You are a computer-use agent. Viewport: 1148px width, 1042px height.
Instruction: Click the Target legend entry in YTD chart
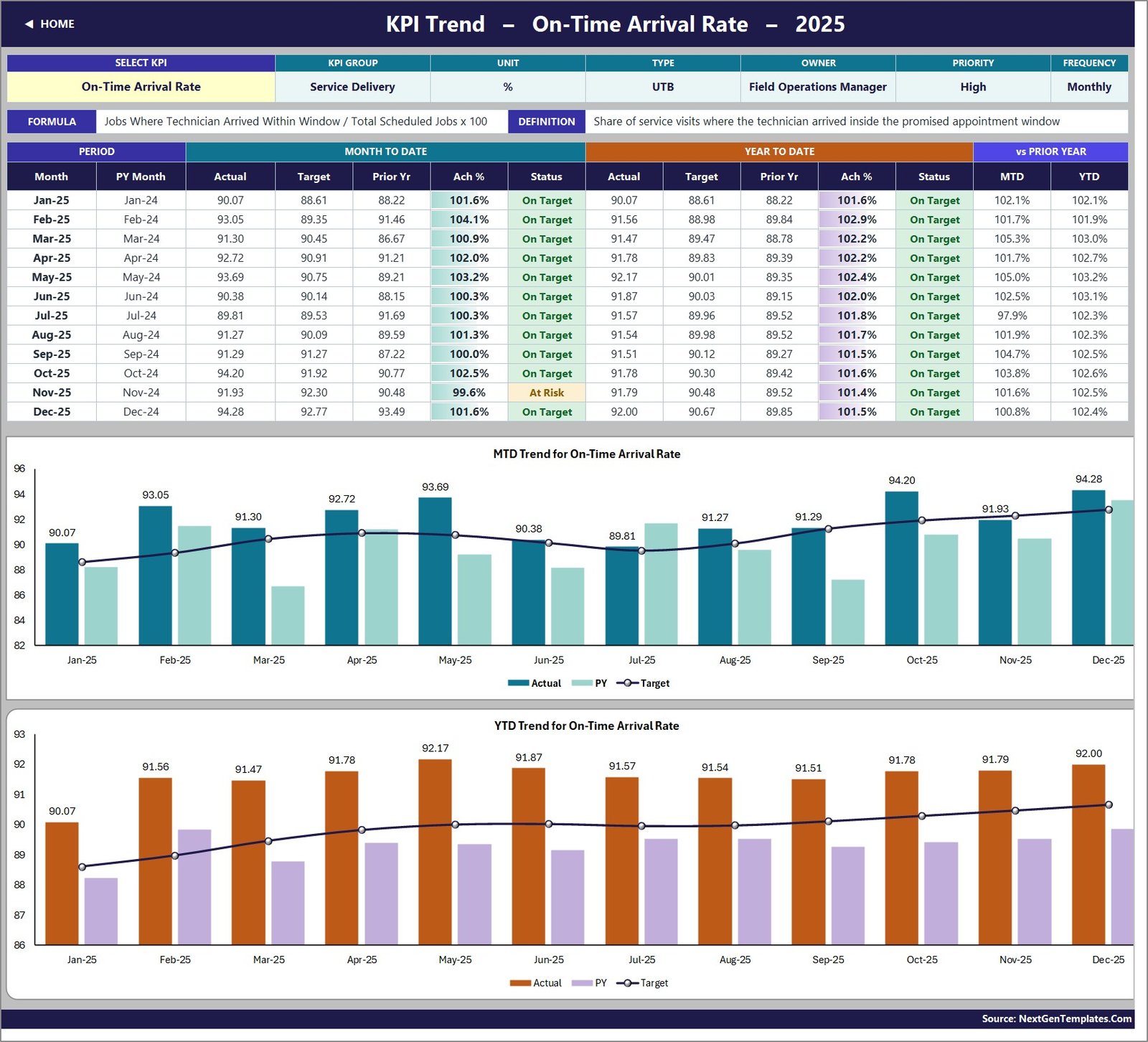pos(642,983)
